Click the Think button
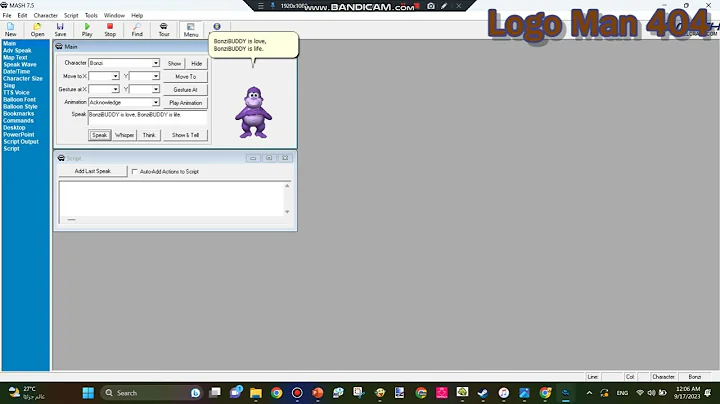This screenshot has width=720, height=404. (149, 135)
